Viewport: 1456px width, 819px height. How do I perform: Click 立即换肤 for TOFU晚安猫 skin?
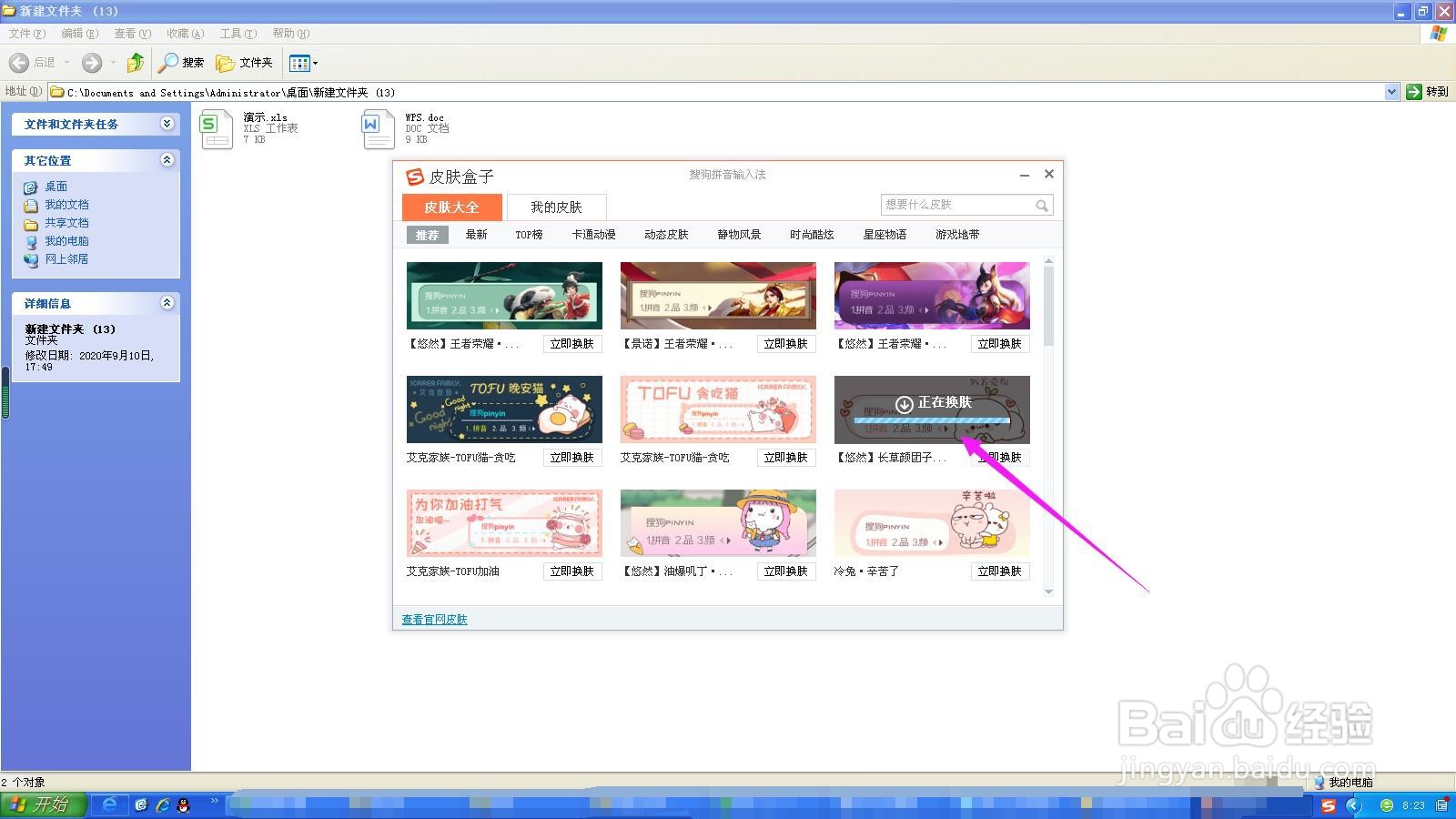click(x=572, y=458)
